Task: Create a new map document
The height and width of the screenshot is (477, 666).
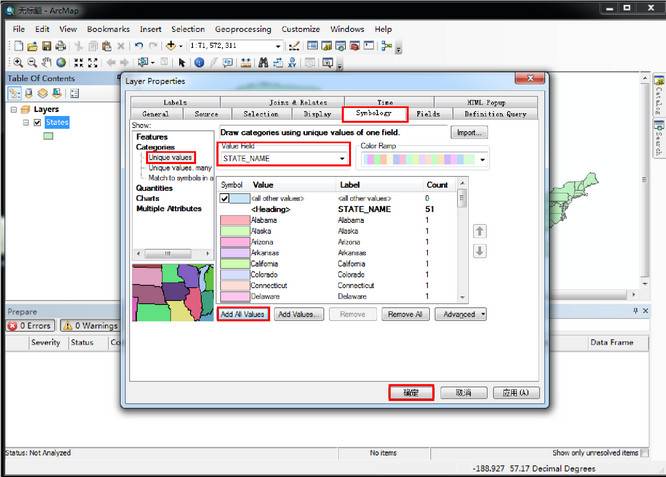Action: (x=18, y=46)
